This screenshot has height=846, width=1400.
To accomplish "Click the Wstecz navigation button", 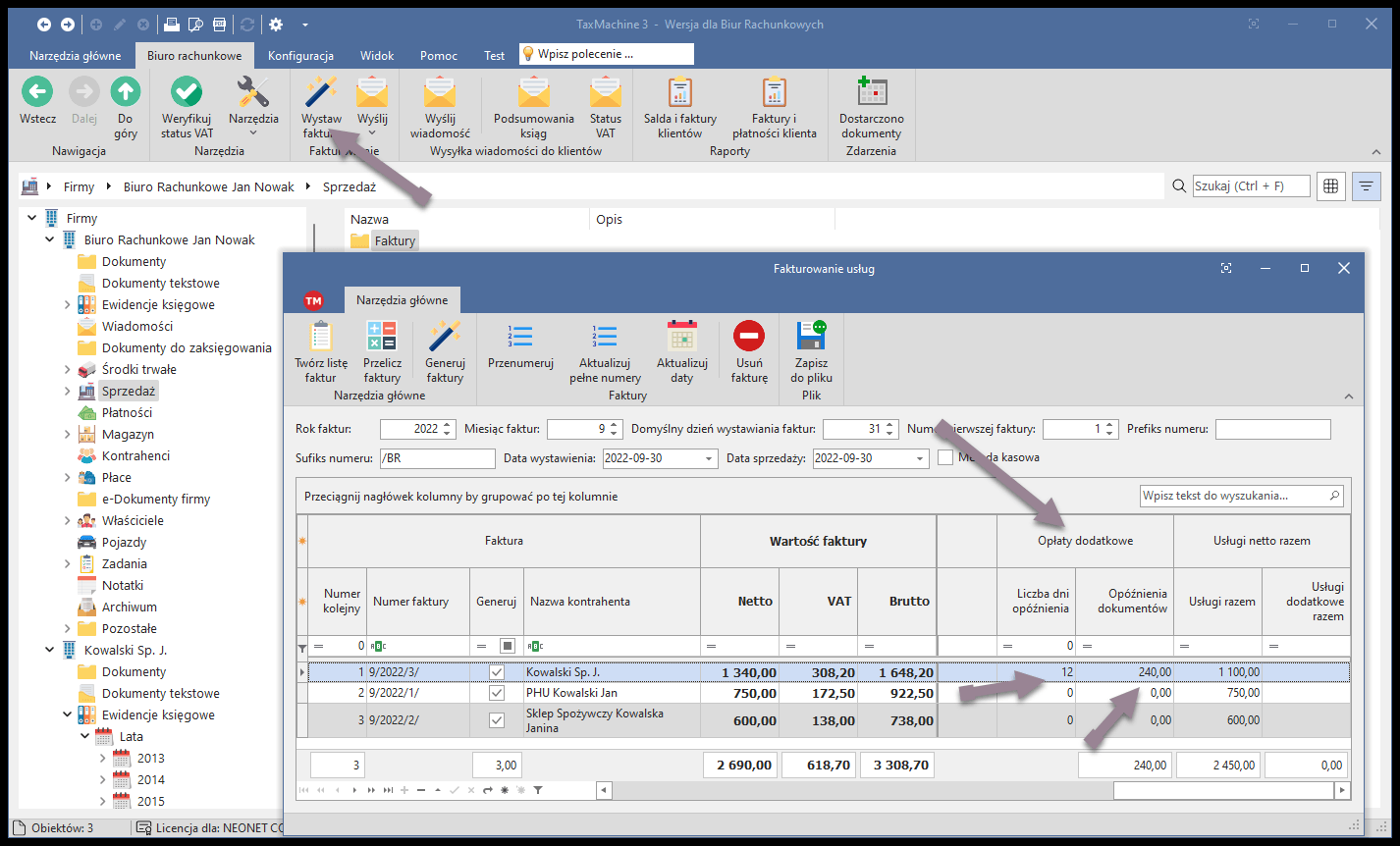I will (37, 94).
